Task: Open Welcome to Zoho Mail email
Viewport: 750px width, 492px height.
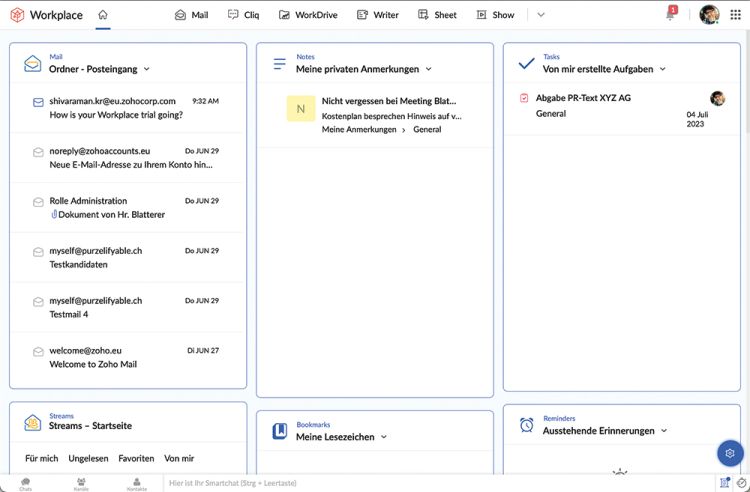Action: point(128,357)
